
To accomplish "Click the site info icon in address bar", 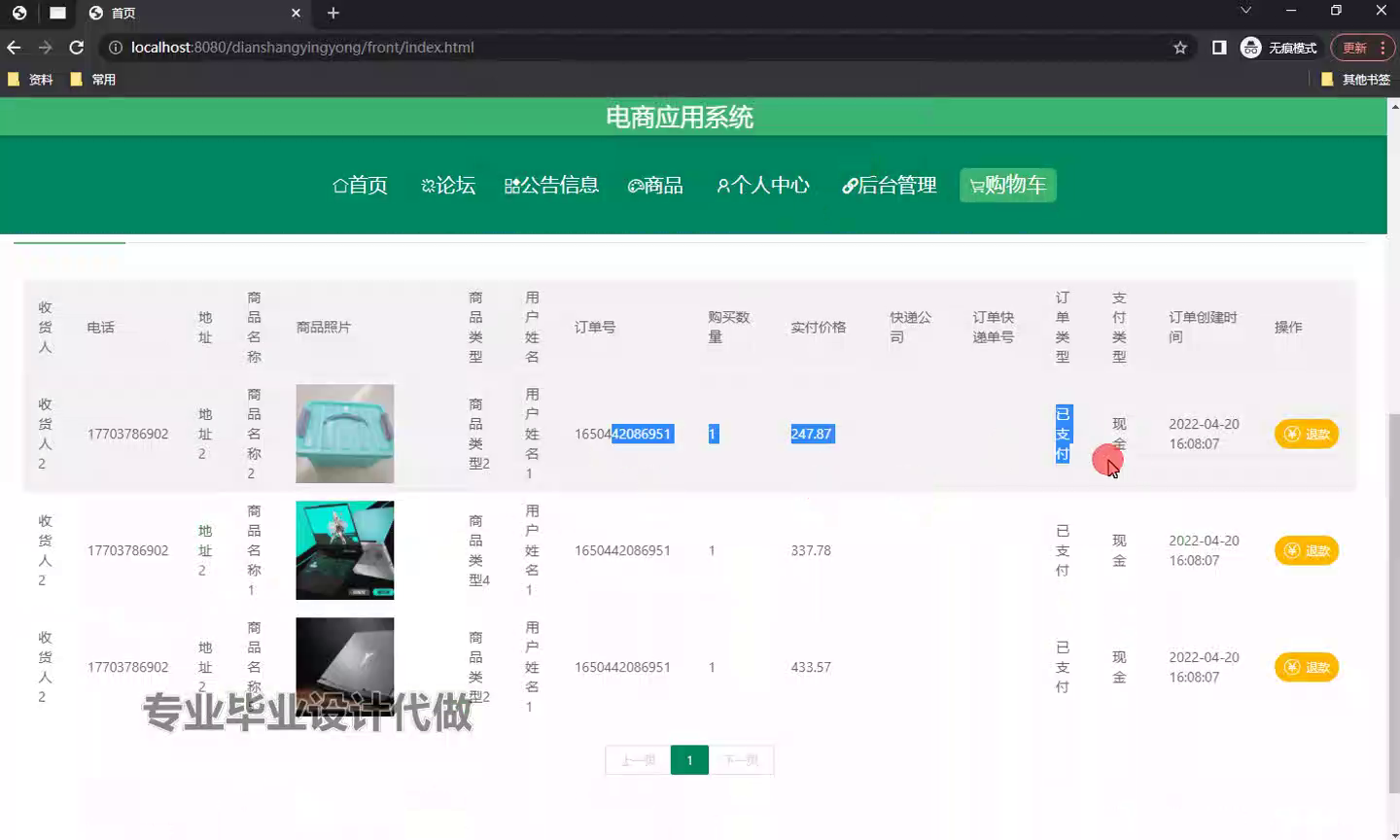I will (115, 48).
